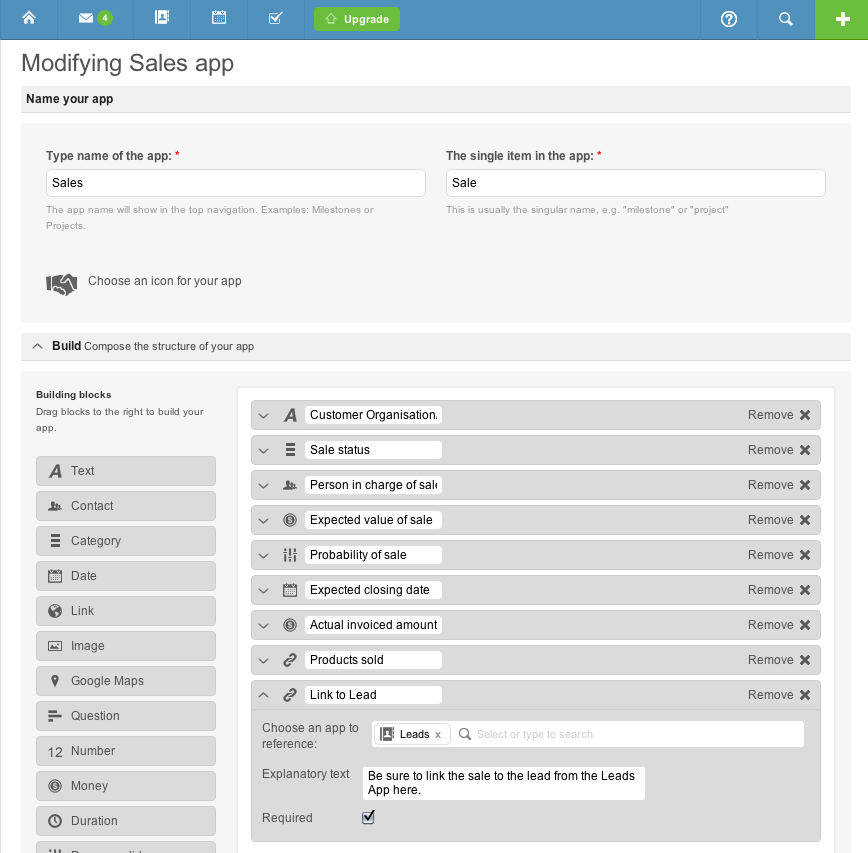Edit the app name field Sales

pyautogui.click(x=236, y=183)
